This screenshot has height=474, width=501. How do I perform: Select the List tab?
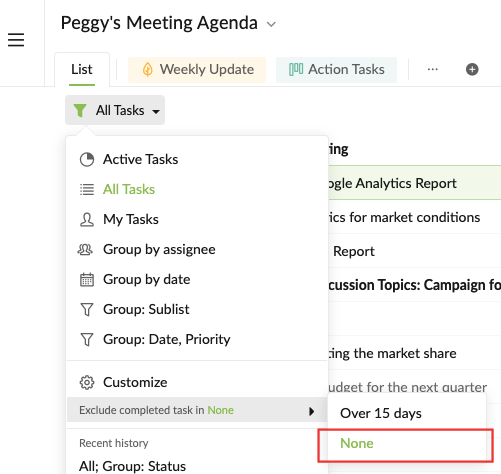[x=82, y=70]
